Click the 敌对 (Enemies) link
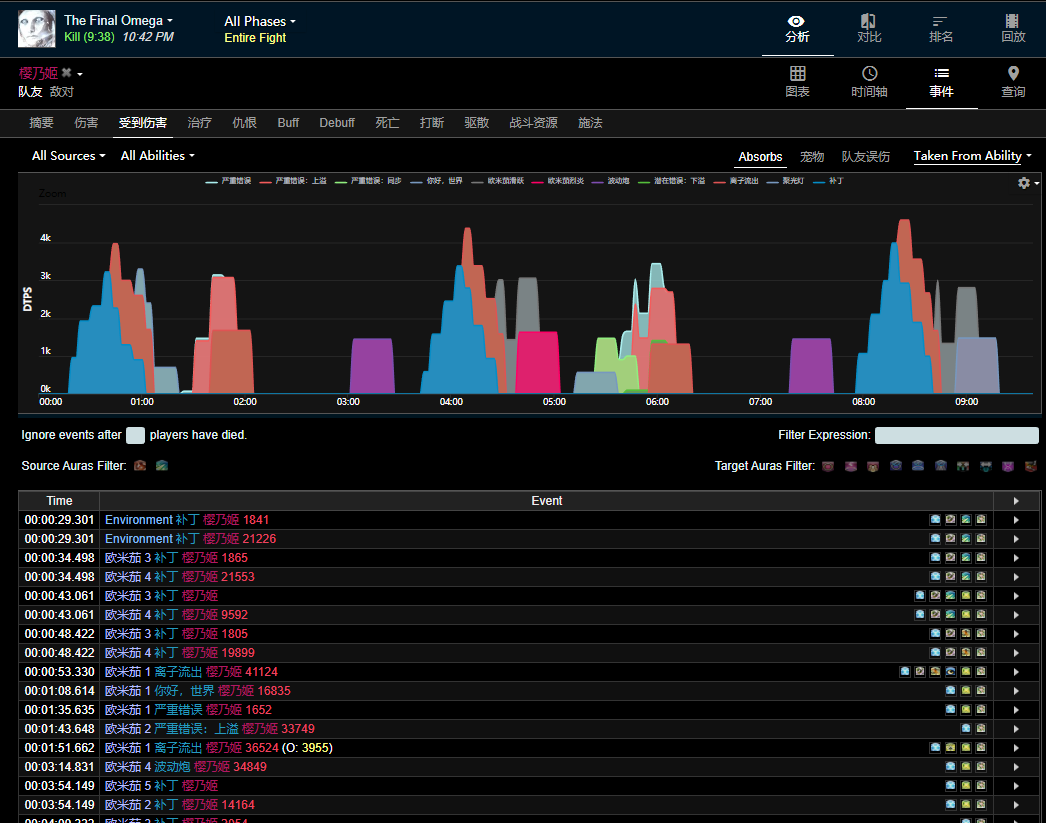This screenshot has width=1046, height=823. [x=62, y=92]
